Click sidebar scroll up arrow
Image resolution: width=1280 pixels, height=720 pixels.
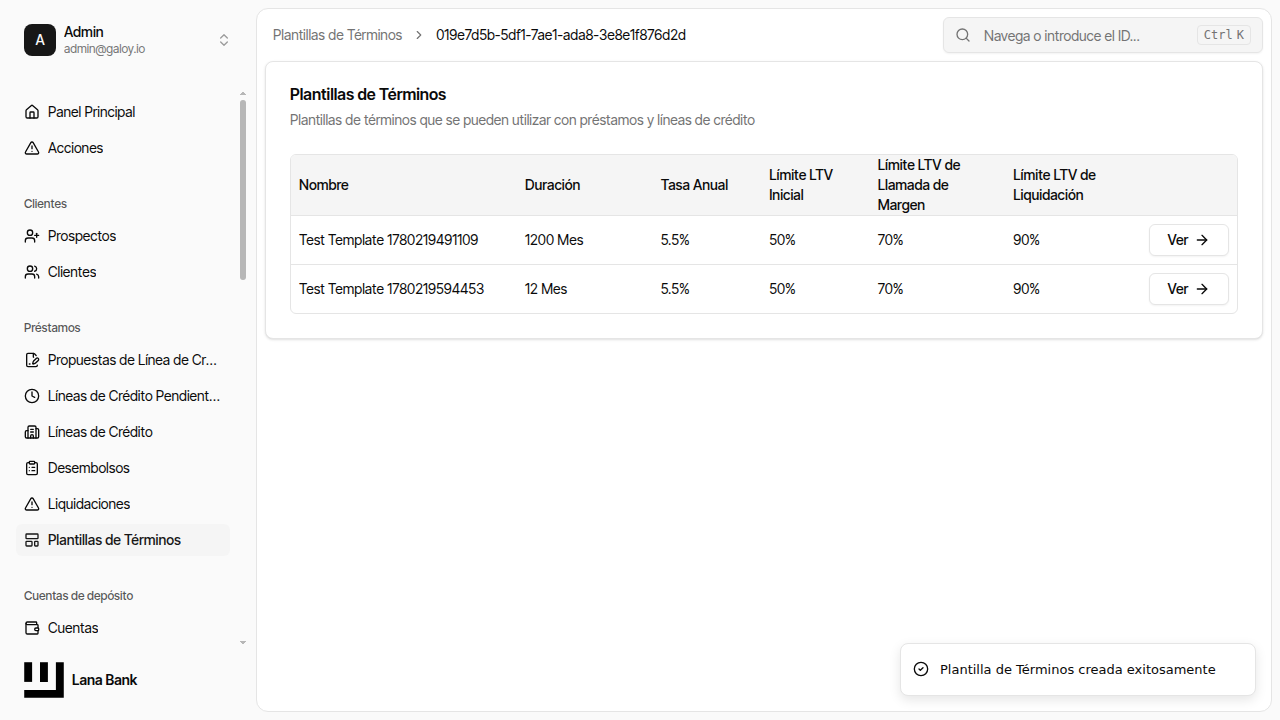[x=243, y=94]
